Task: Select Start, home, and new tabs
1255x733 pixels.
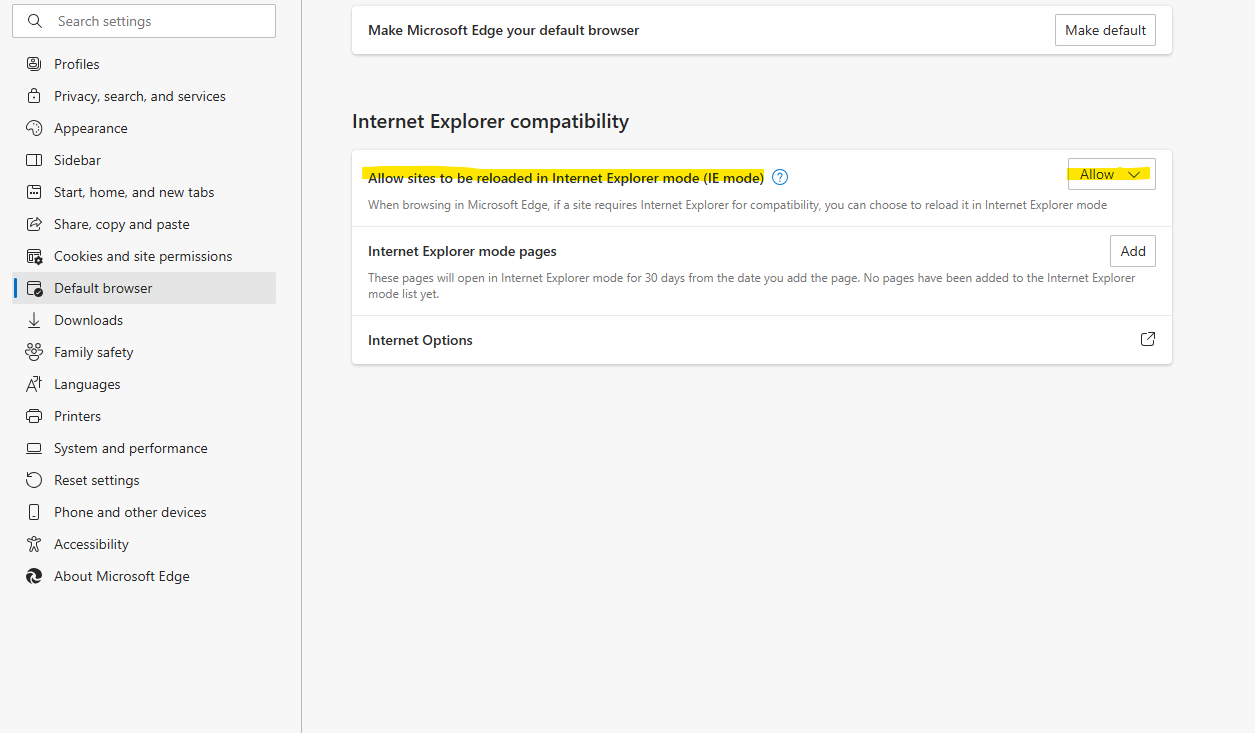Action: click(134, 192)
